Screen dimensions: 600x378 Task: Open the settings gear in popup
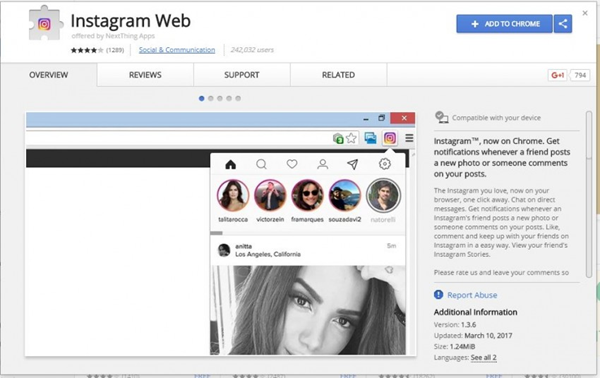tap(385, 164)
